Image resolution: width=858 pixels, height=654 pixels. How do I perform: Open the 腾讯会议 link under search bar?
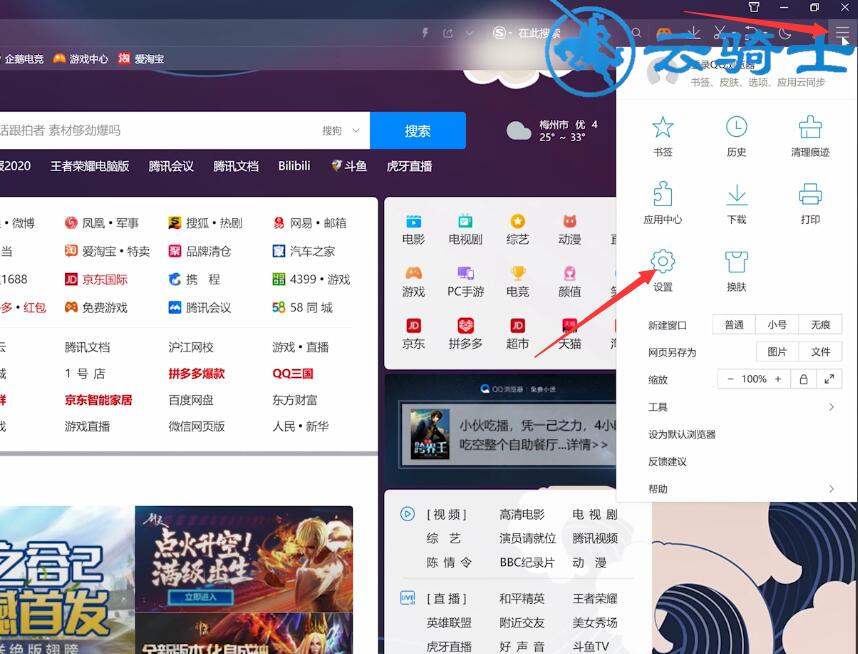click(x=171, y=166)
